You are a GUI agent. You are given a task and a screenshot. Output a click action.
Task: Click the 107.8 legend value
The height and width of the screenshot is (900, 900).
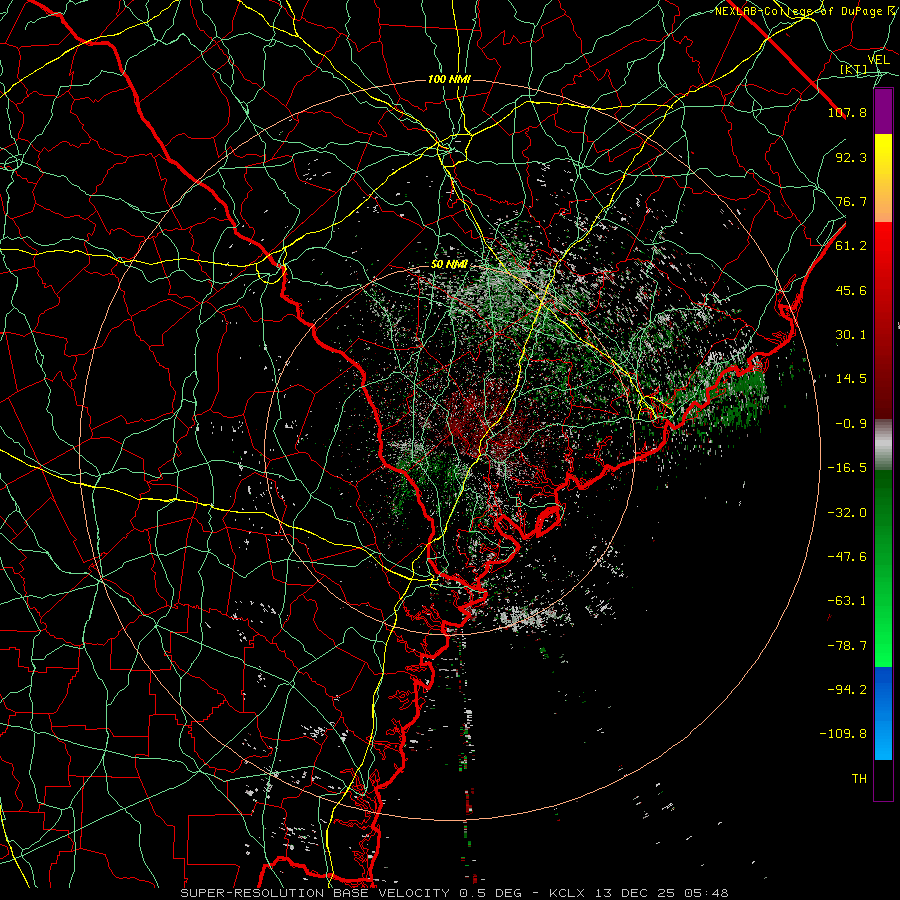pos(847,112)
